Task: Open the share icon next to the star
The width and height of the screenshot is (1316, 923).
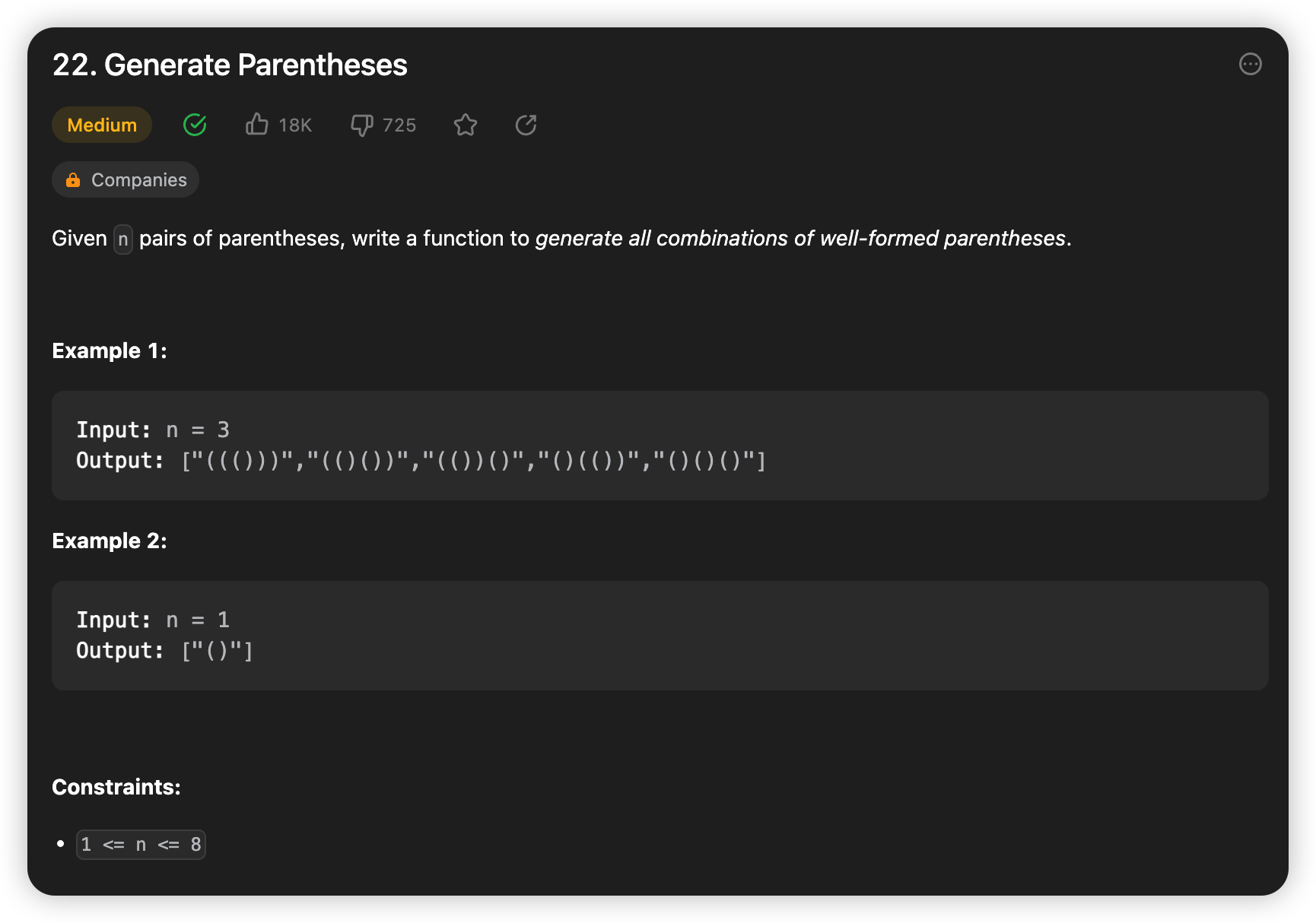Action: tap(526, 125)
